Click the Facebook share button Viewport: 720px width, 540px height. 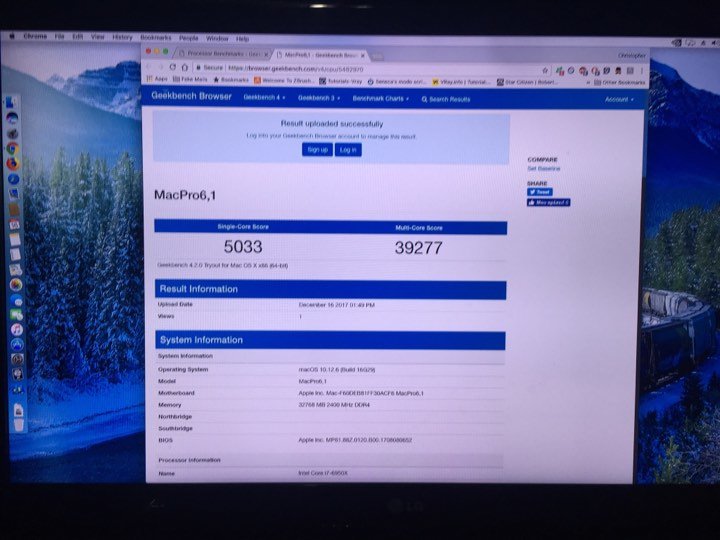click(x=548, y=202)
